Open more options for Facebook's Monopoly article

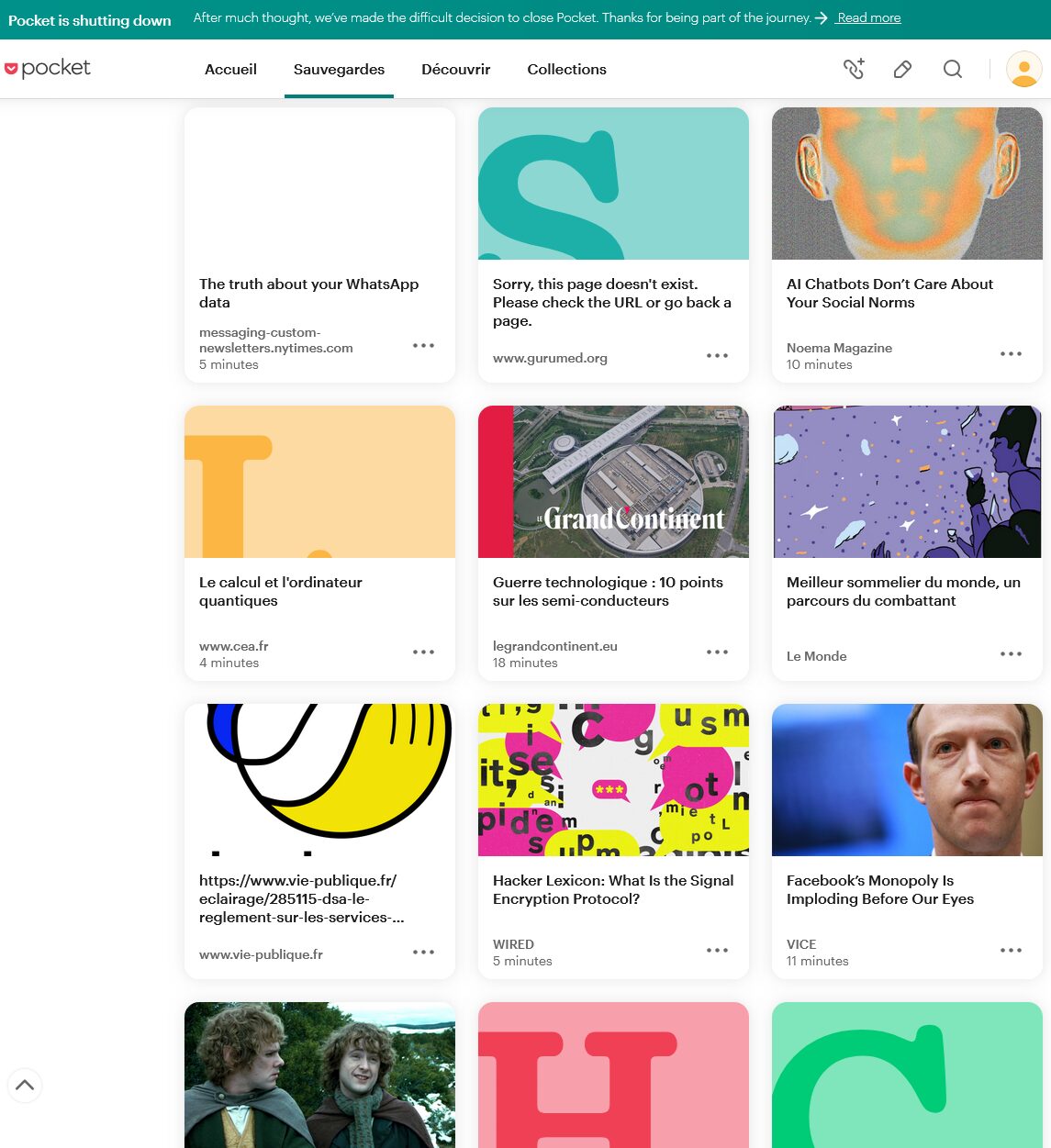point(1011,951)
